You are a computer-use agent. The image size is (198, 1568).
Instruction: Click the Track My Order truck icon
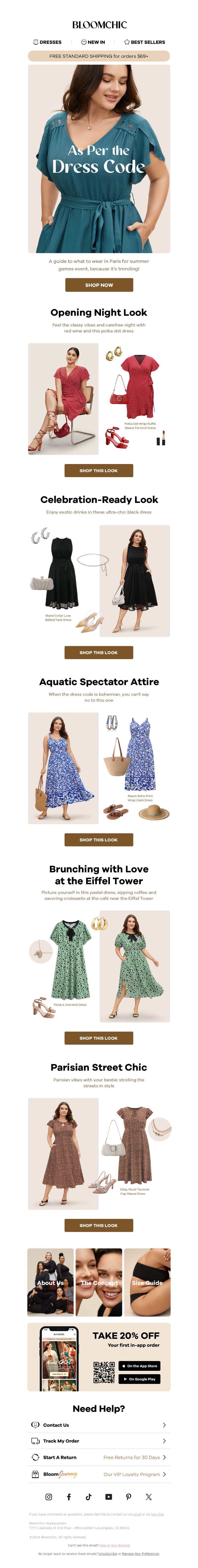pyautogui.click(x=35, y=1441)
